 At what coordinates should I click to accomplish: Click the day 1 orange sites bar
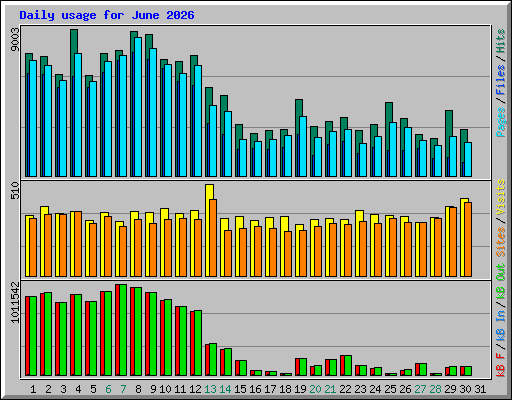(33, 247)
